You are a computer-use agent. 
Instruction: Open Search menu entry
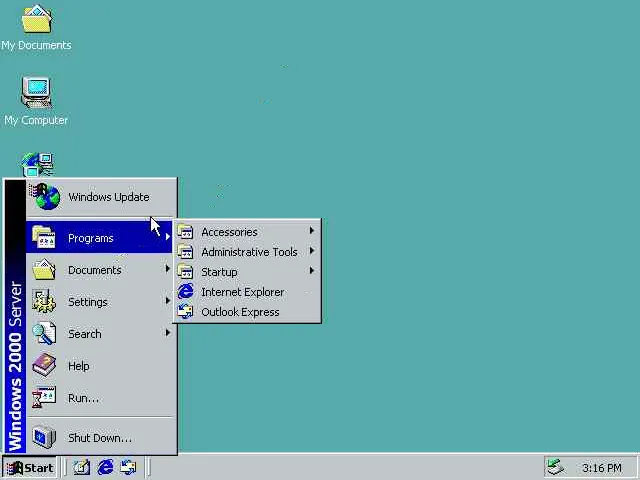pyautogui.click(x=101, y=333)
